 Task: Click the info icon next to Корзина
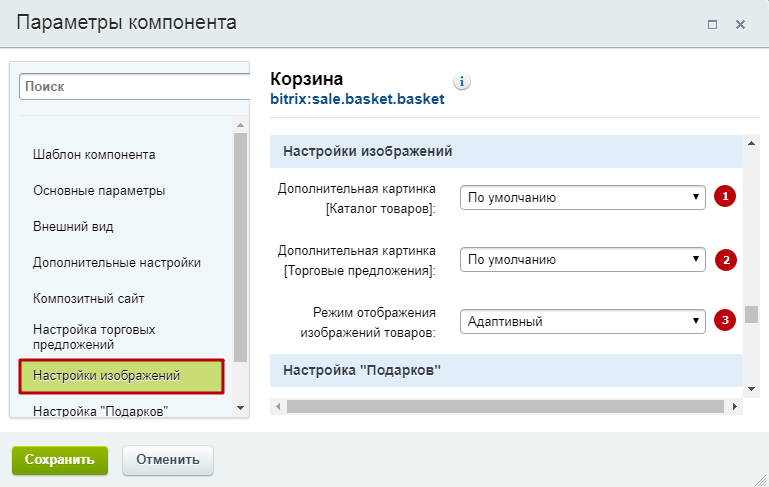[462, 82]
